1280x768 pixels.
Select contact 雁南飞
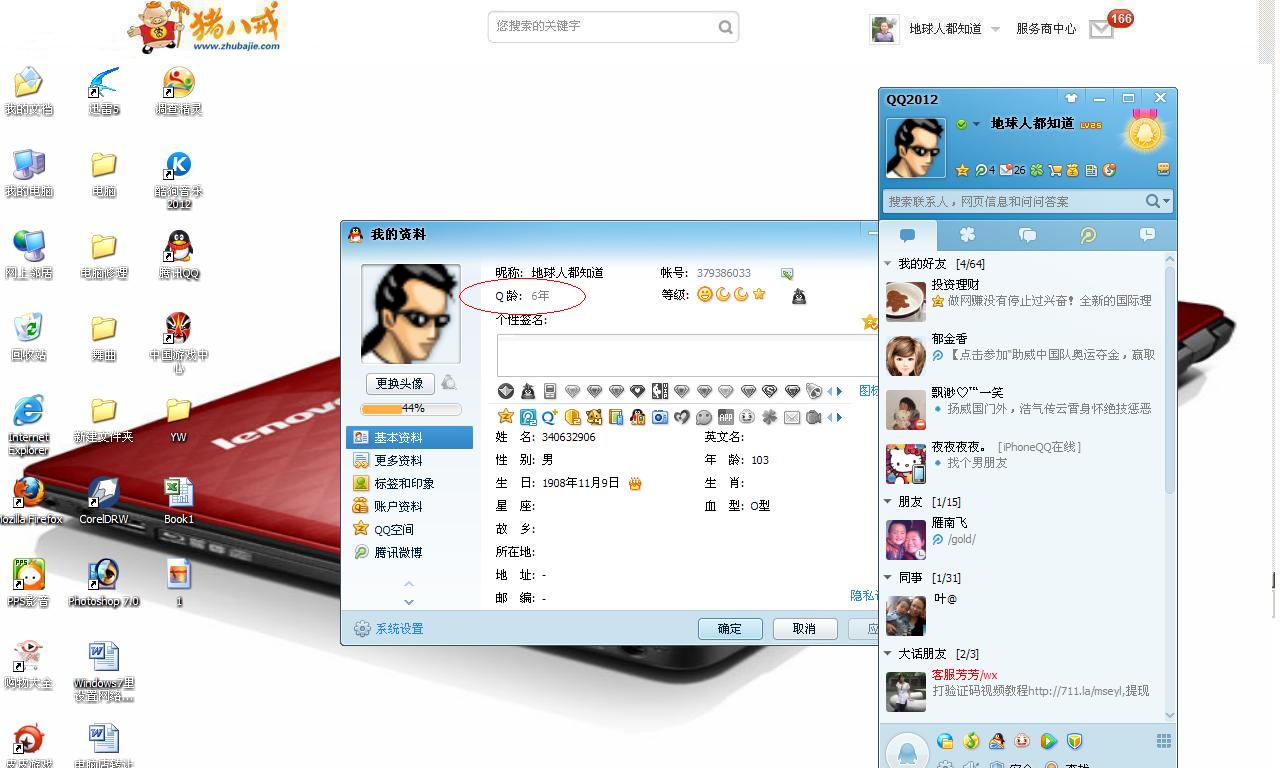(x=1022, y=539)
